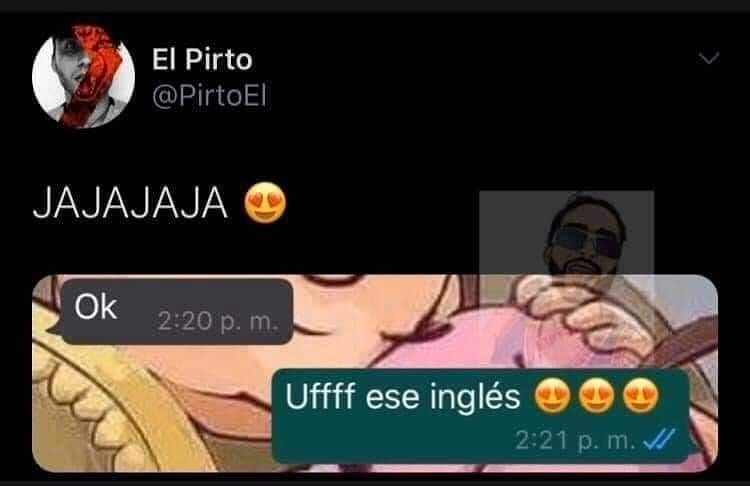Click the last heart-eyes emoji in green bubble
Screen dimensions: 750x486
(x=640, y=396)
